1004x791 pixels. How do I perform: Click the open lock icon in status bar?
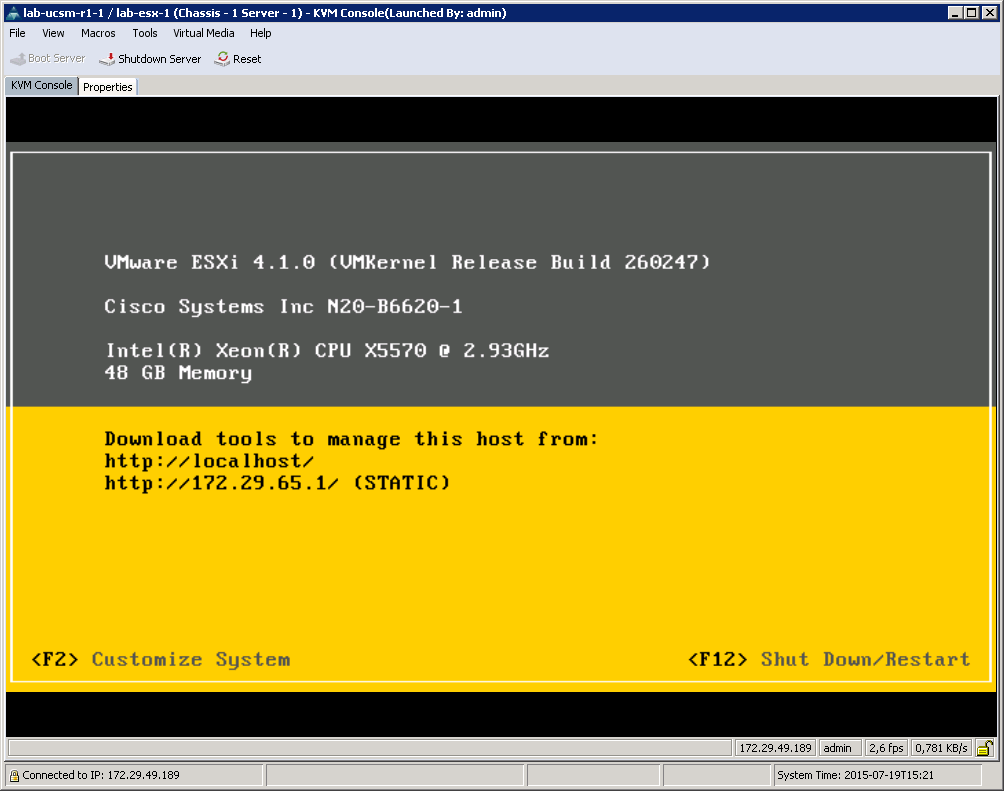985,747
